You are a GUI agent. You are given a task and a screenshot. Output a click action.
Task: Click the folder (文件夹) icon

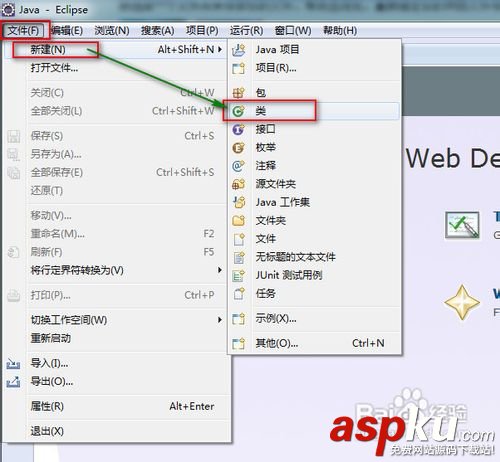pyautogui.click(x=239, y=221)
